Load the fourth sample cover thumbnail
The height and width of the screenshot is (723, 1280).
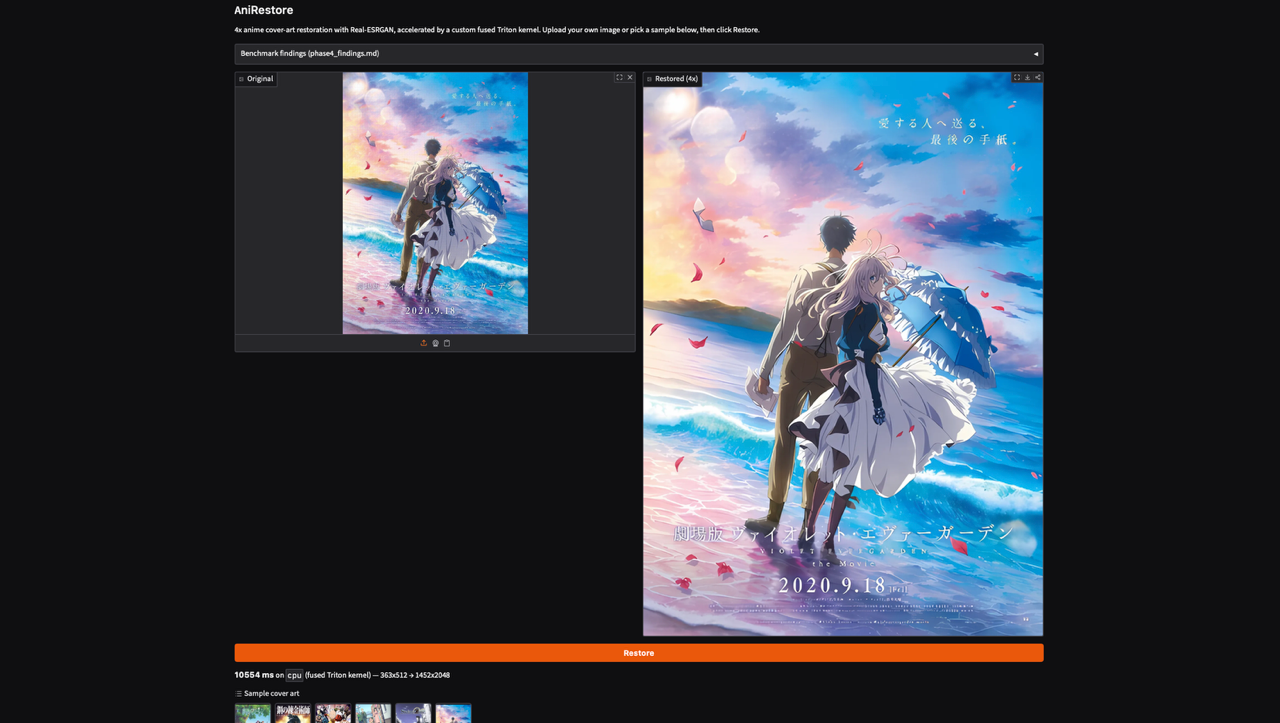(x=373, y=713)
